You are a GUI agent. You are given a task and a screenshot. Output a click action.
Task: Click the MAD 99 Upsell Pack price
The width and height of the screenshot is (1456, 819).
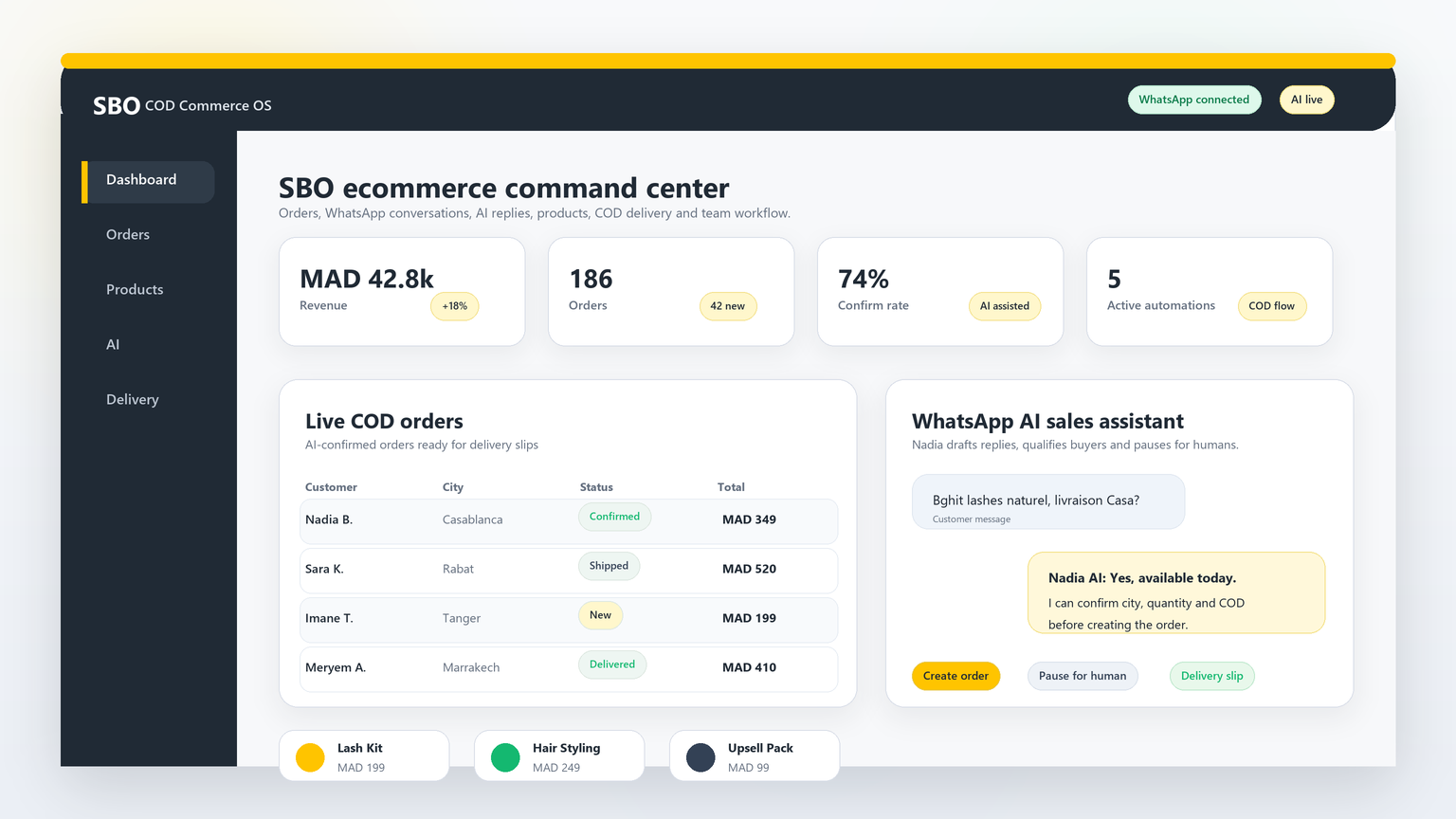click(749, 768)
